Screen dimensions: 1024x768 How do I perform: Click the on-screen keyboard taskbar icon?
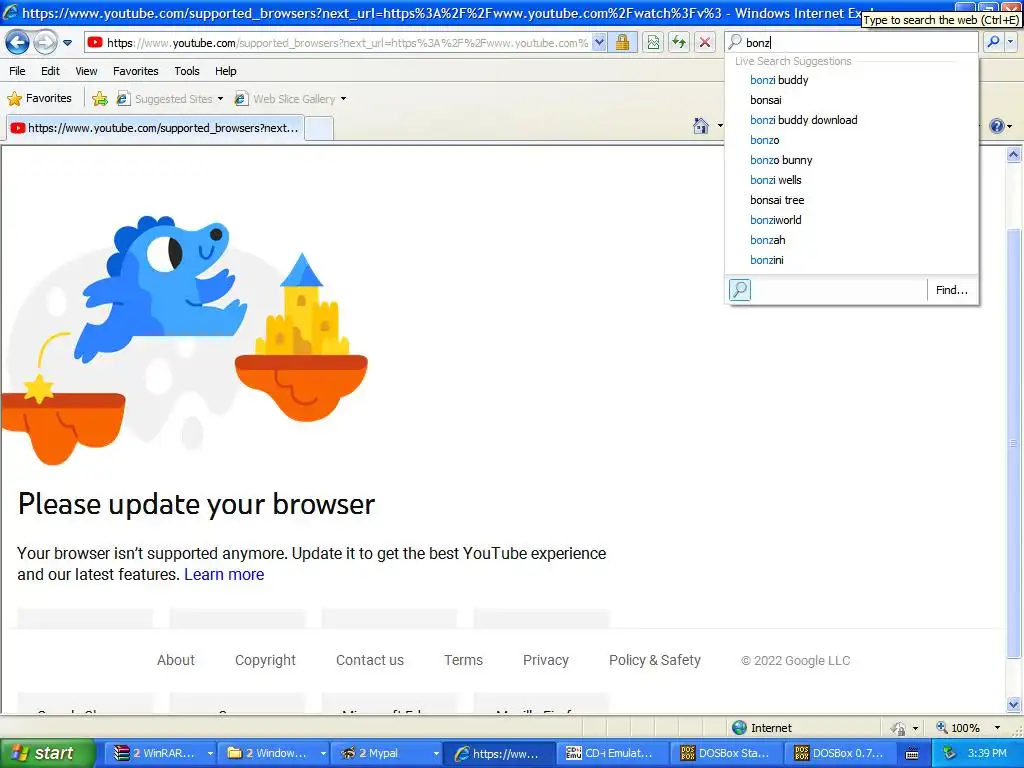pyautogui.click(x=912, y=754)
